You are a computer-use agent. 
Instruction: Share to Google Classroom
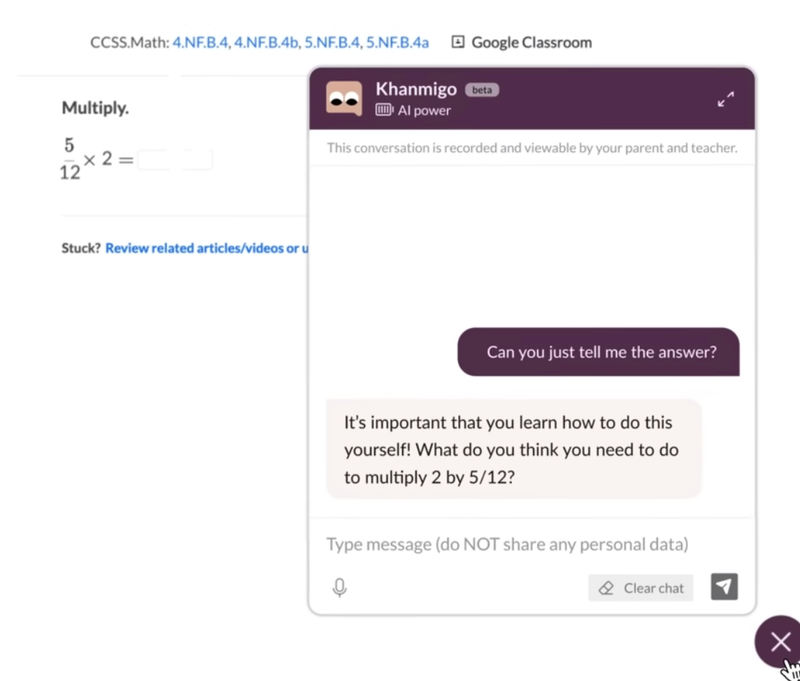click(x=521, y=42)
